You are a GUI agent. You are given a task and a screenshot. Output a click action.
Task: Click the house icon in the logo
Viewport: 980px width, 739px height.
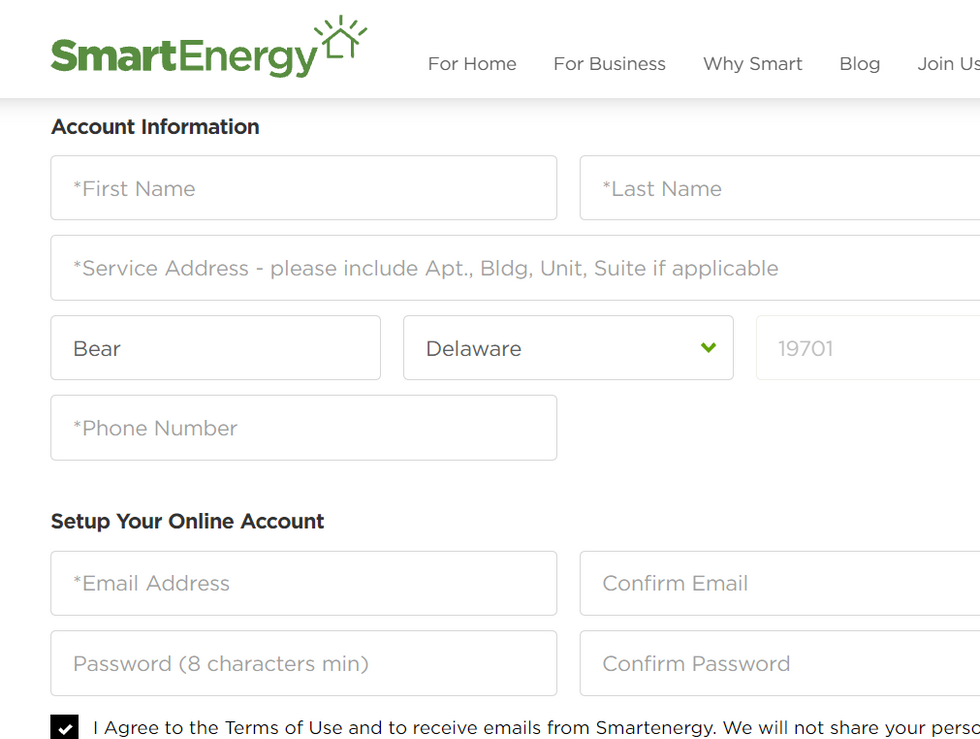341,38
